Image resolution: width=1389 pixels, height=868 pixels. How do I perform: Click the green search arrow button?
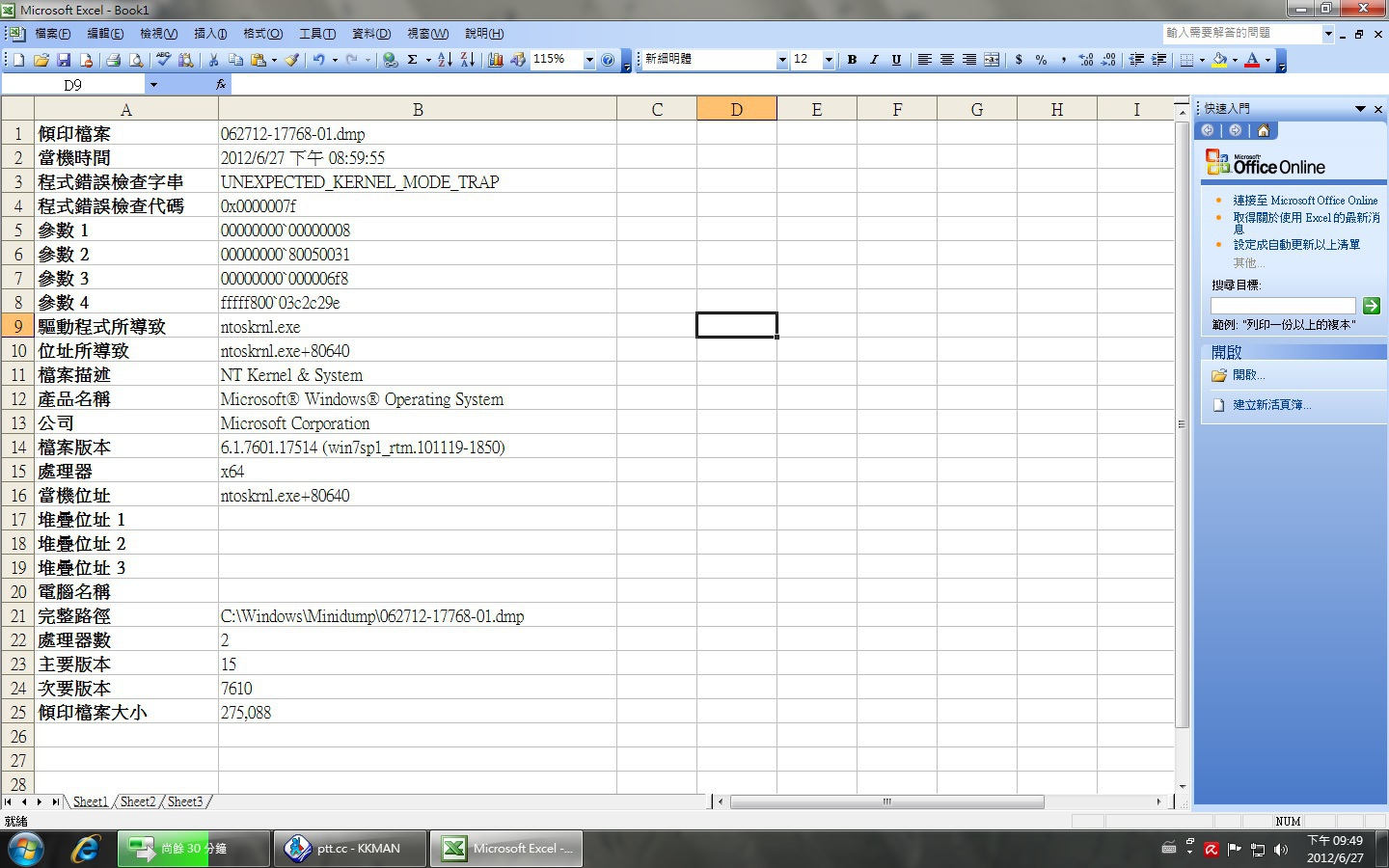coord(1371,306)
